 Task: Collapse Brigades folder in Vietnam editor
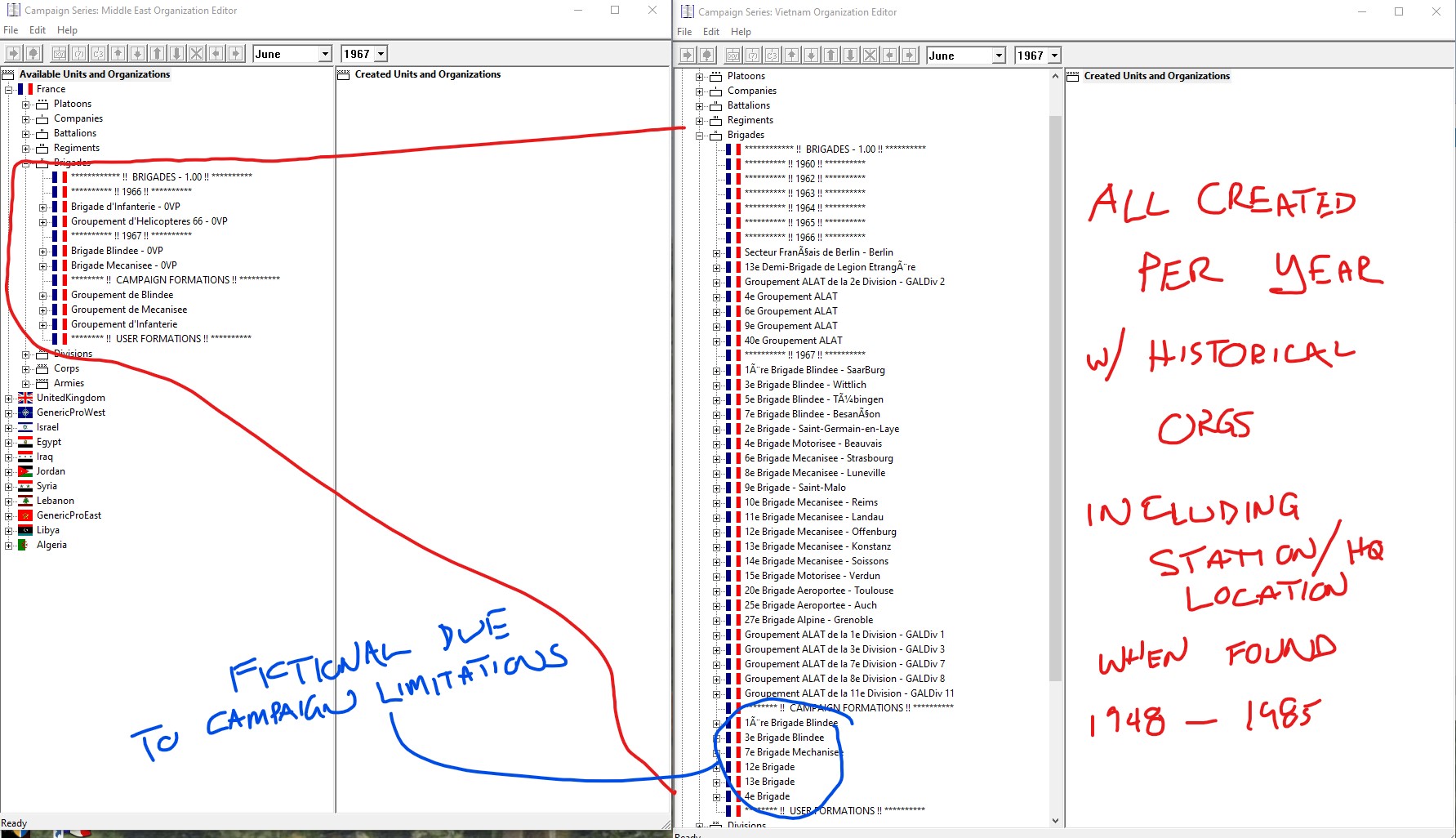click(699, 135)
